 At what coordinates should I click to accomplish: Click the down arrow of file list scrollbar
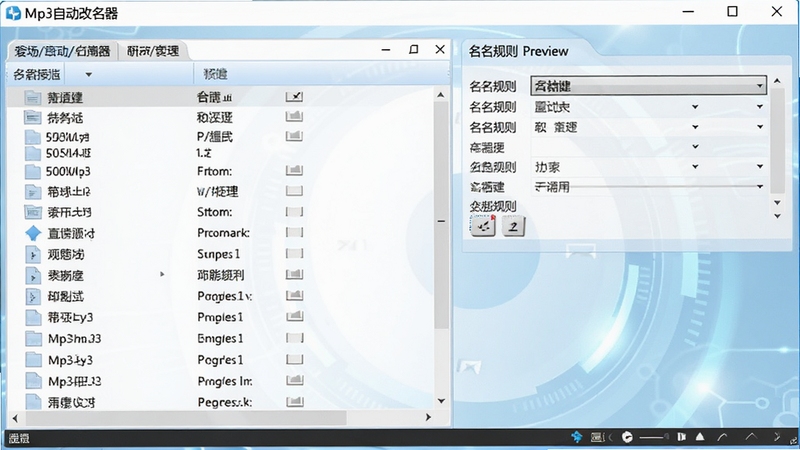point(441,401)
